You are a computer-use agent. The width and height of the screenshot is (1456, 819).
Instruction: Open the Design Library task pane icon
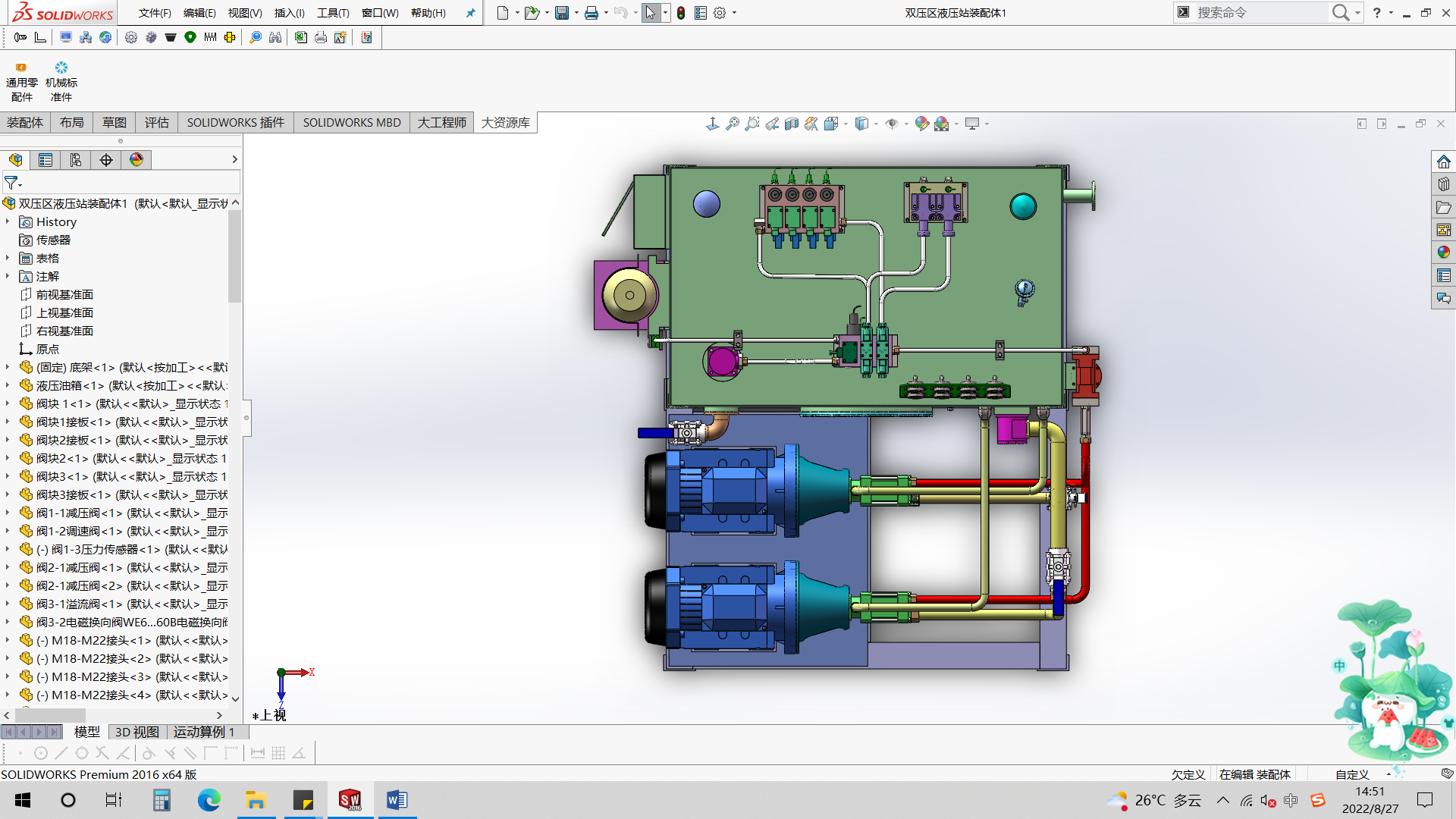click(x=1443, y=185)
